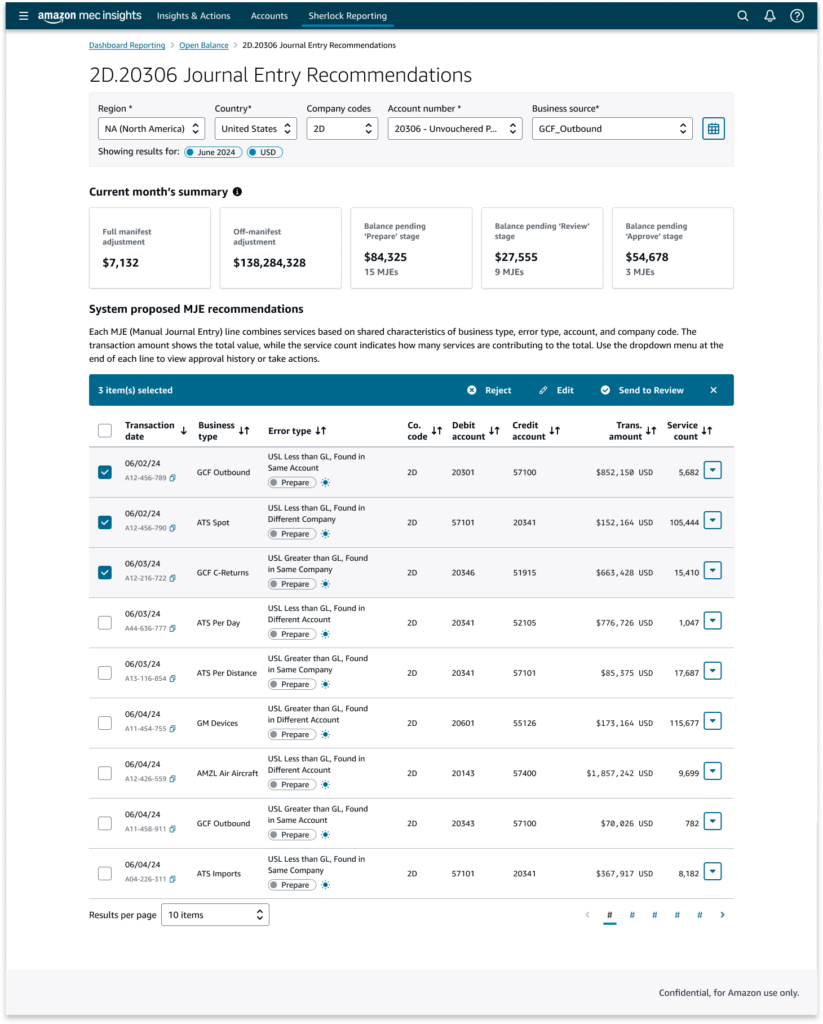Sort by Debit account column

coord(494,430)
